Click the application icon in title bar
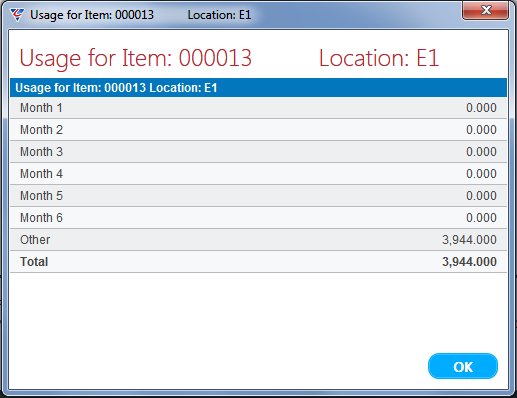Image resolution: width=517 pixels, height=398 pixels. (x=17, y=15)
